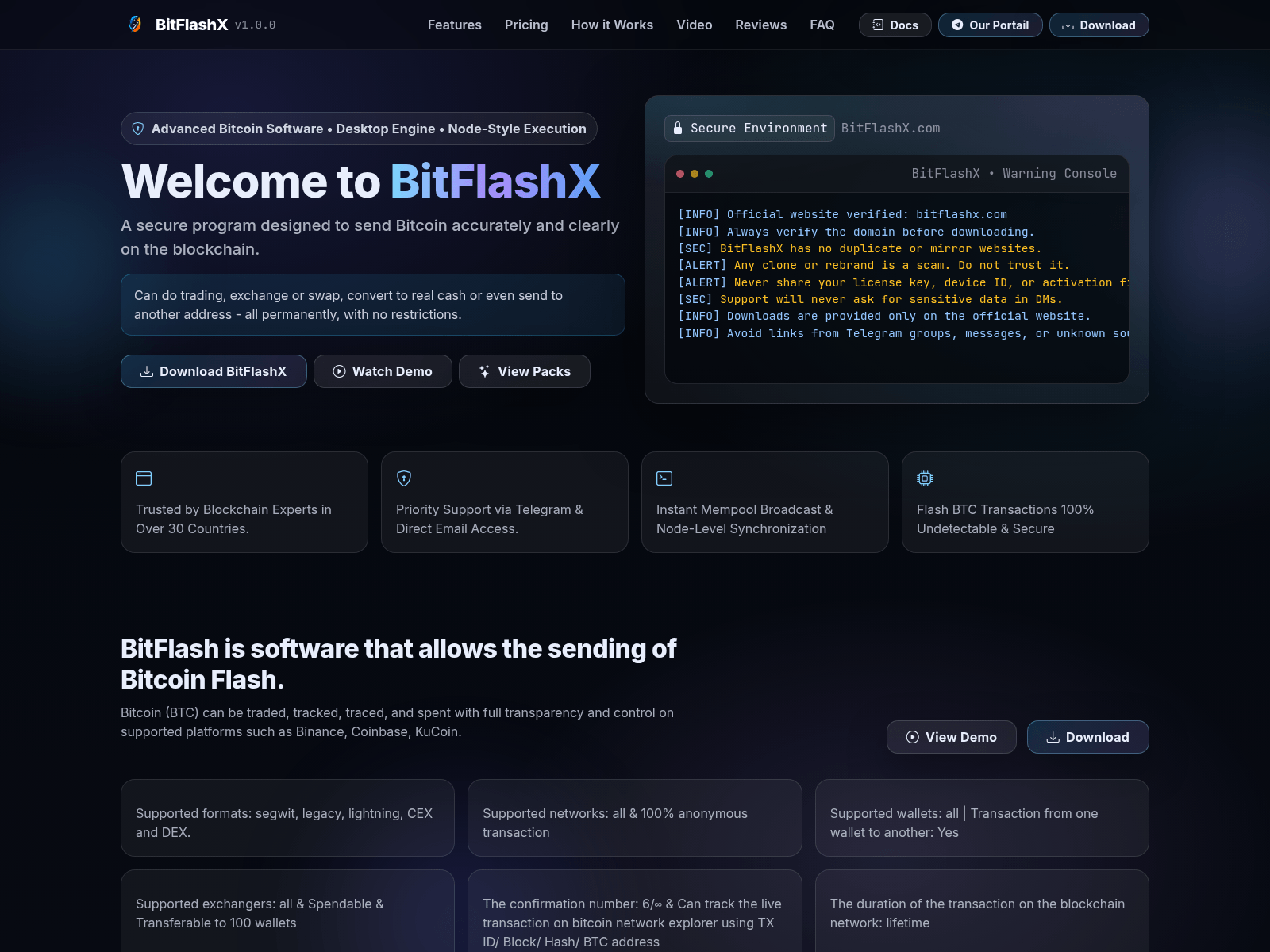Click the Instant Mempool Broadcast card
The width and height of the screenshot is (1270, 952).
[x=765, y=502]
